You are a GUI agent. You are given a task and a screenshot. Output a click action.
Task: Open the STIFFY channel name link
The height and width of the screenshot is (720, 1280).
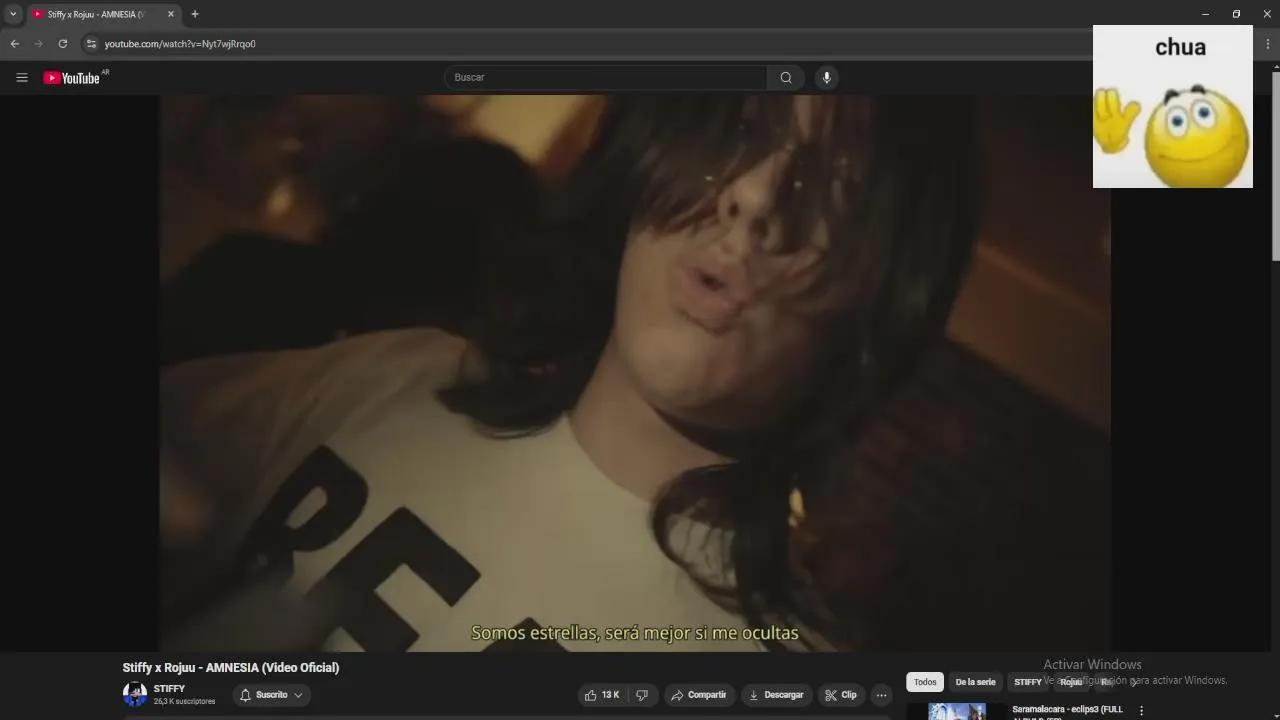(x=169, y=689)
